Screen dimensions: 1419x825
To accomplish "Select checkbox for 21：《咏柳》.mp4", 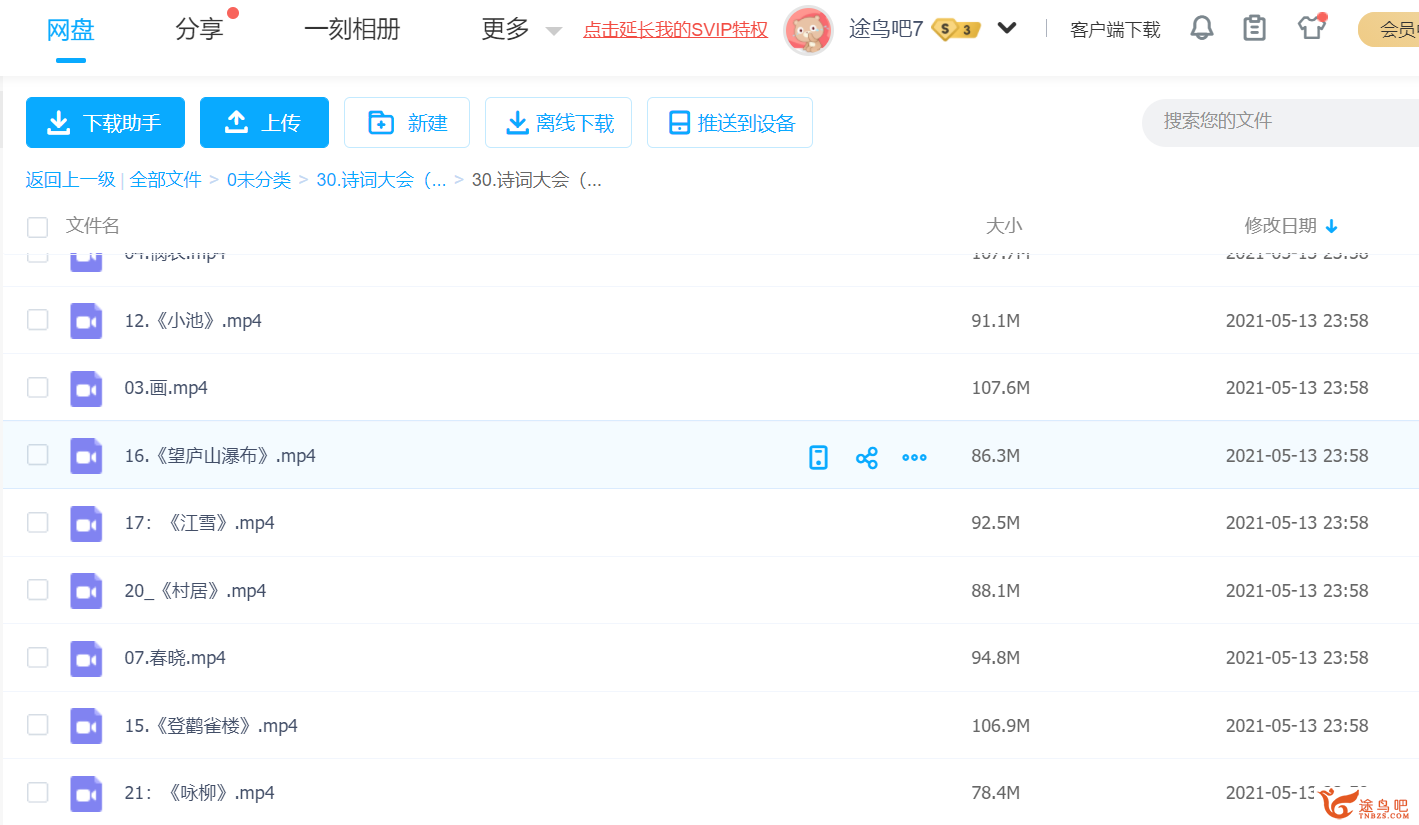I will pyautogui.click(x=37, y=792).
